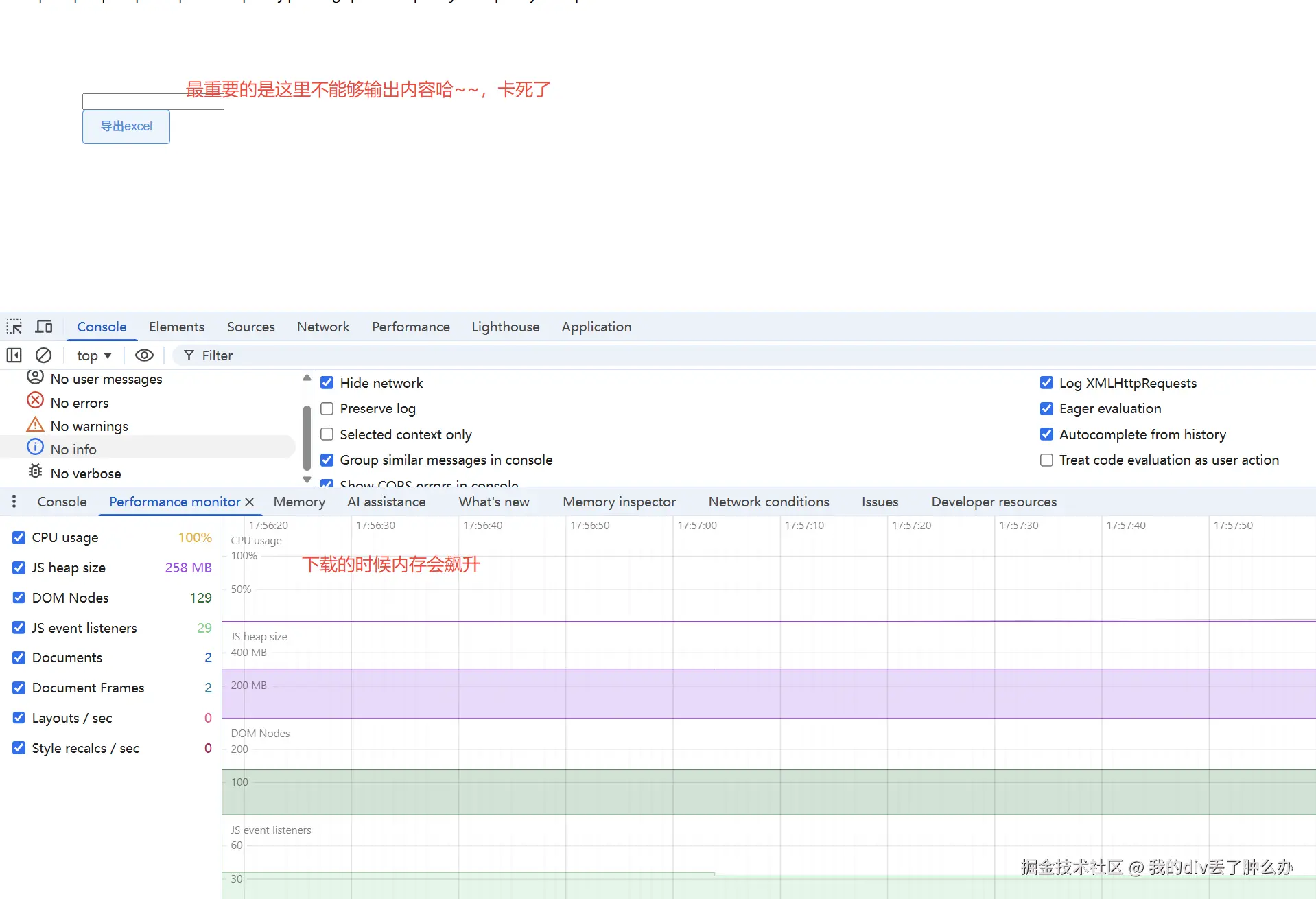Activate the inspect element picker icon

(x=14, y=327)
